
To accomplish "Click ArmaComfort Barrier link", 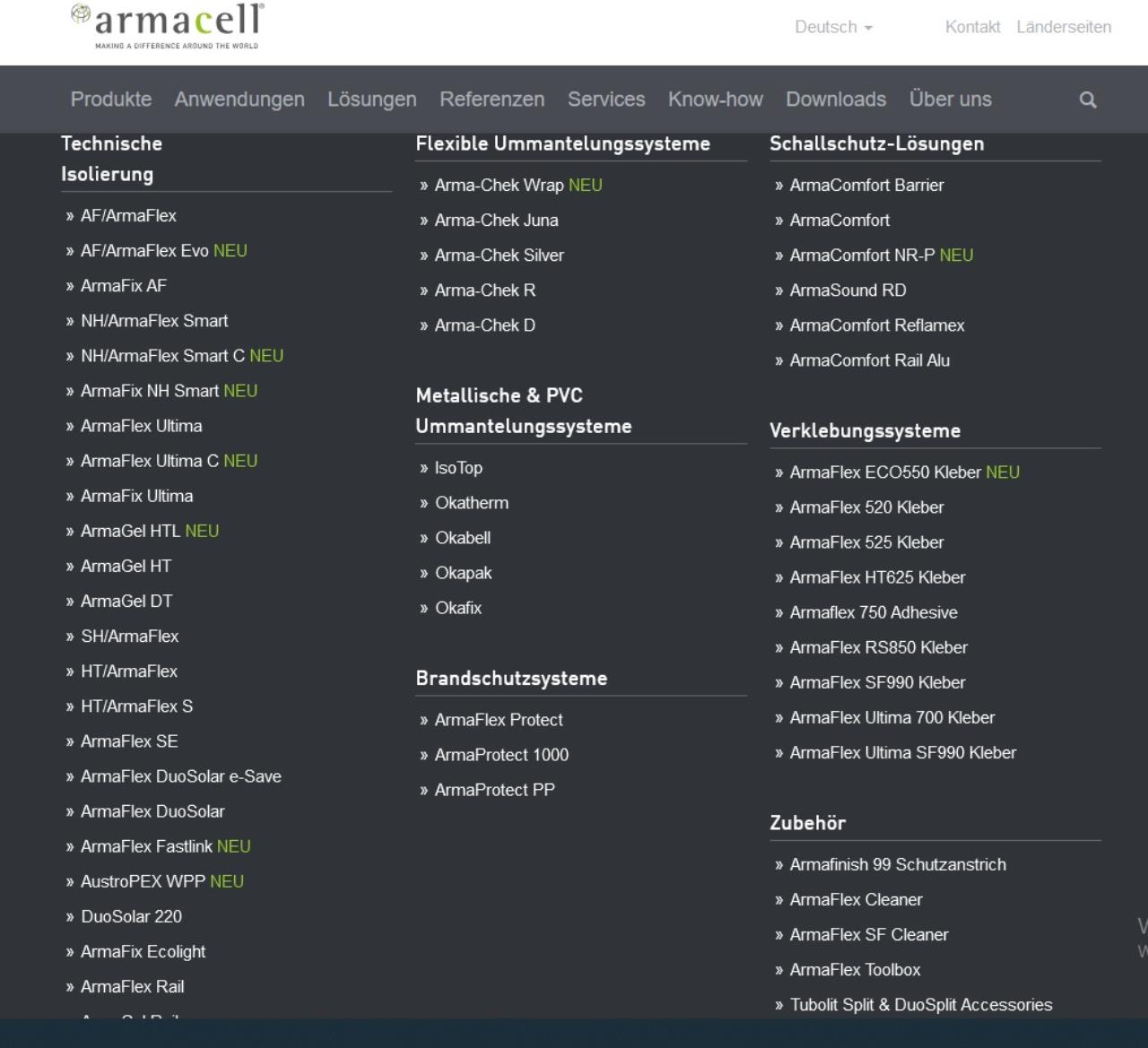I will [x=866, y=186].
